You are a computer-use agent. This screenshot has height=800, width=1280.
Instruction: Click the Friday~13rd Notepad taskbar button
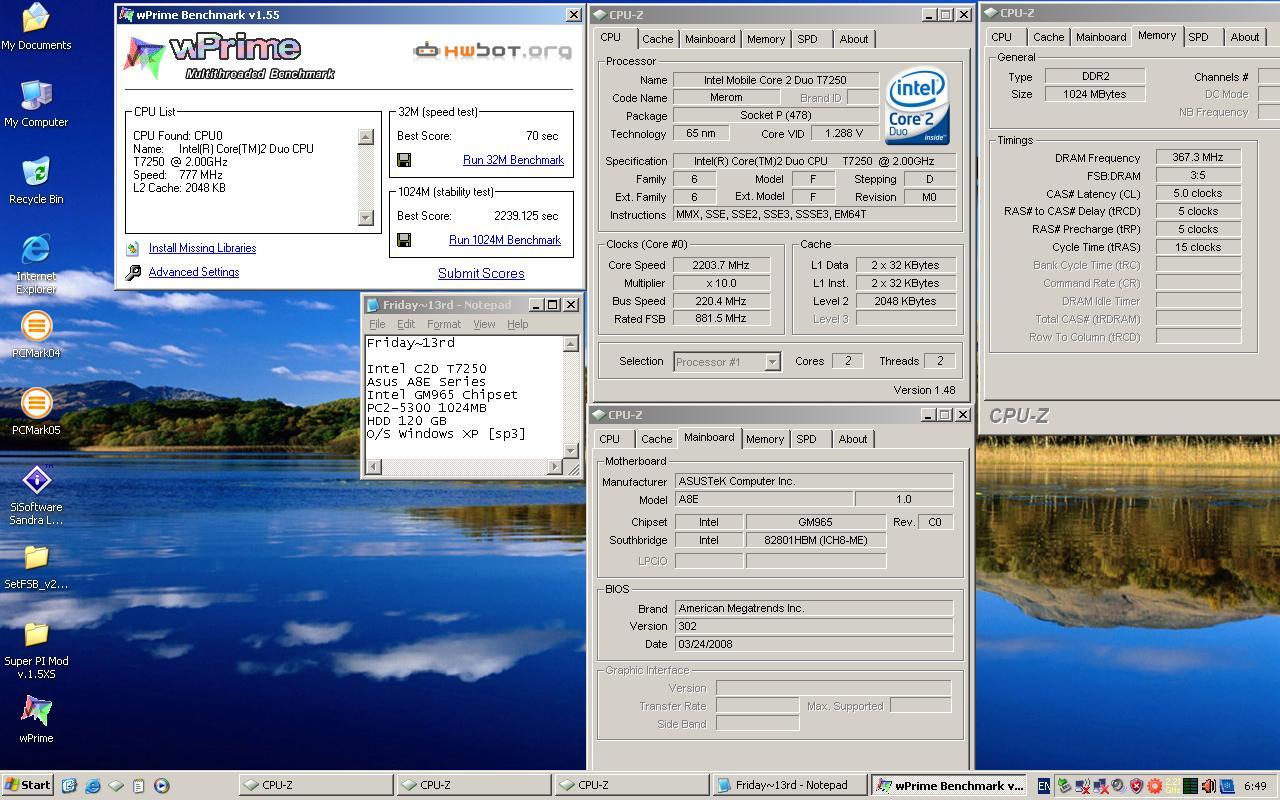[x=789, y=786]
